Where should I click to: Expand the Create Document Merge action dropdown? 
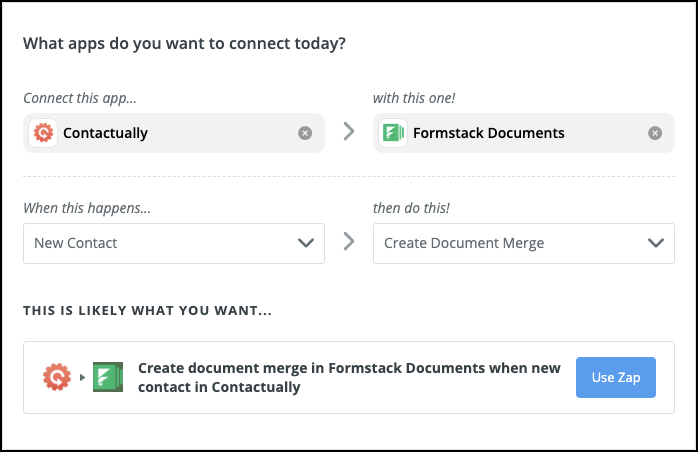(510, 243)
